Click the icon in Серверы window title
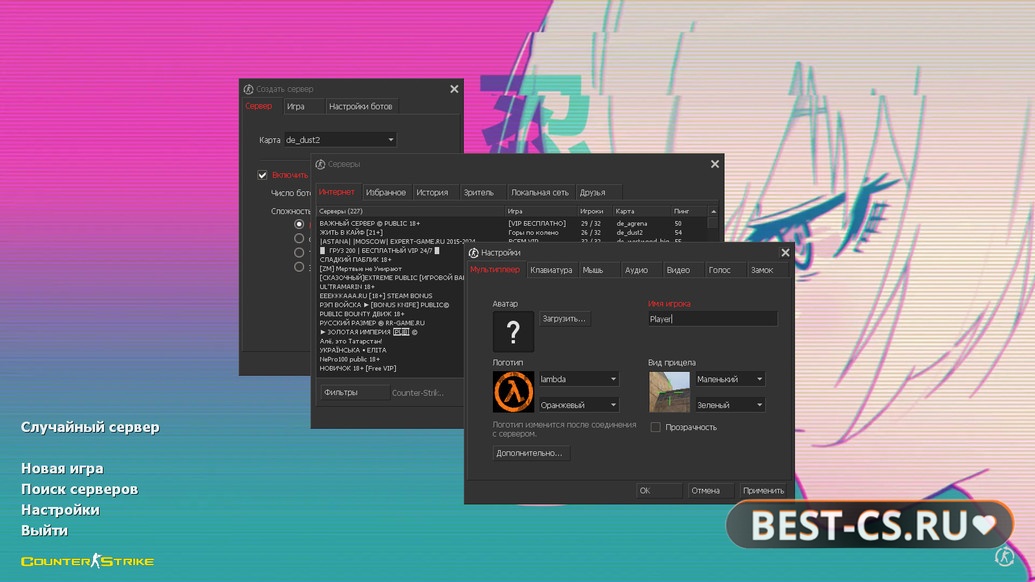 point(320,164)
